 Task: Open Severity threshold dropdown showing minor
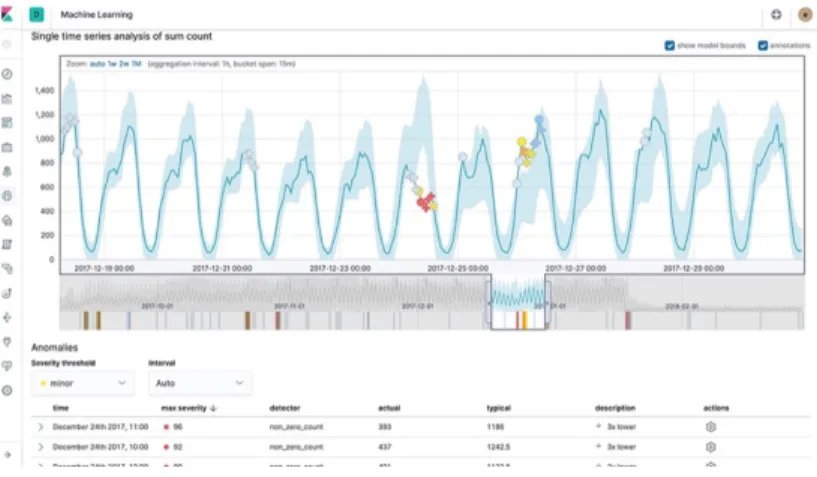82,383
